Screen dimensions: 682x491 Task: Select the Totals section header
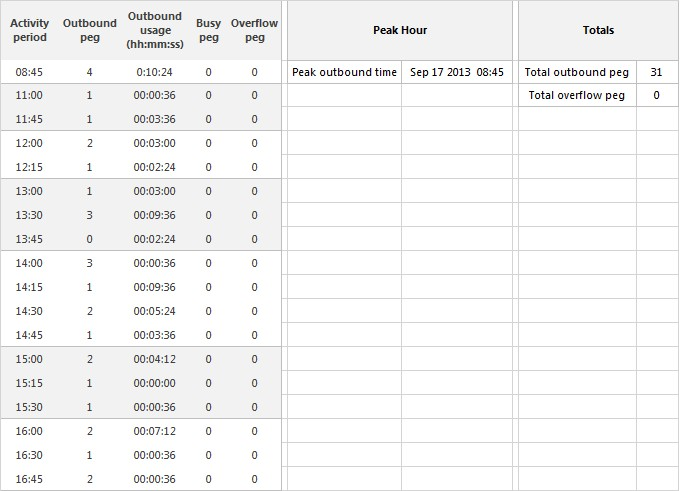(598, 30)
